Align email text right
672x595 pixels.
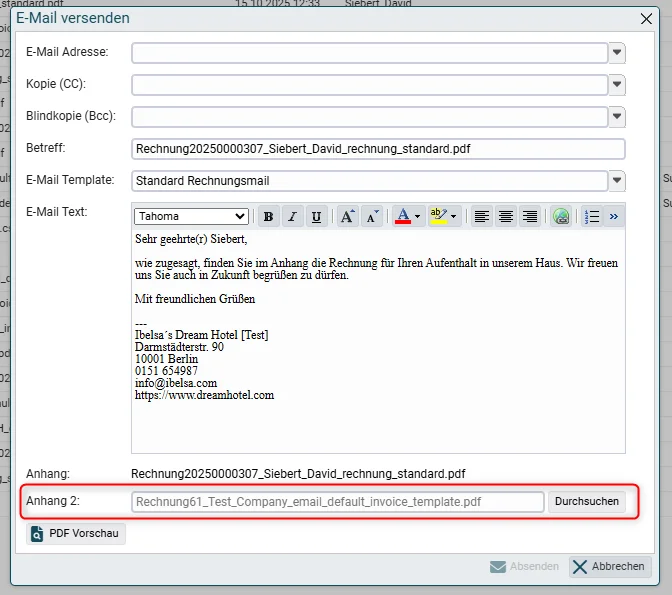click(530, 216)
